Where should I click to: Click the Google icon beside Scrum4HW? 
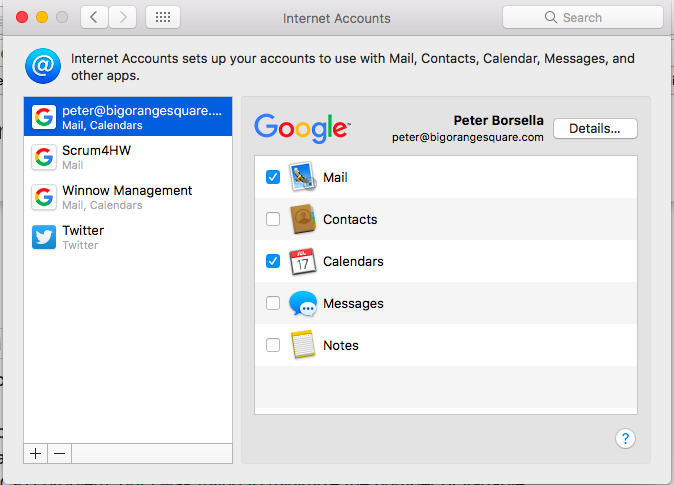click(x=44, y=157)
